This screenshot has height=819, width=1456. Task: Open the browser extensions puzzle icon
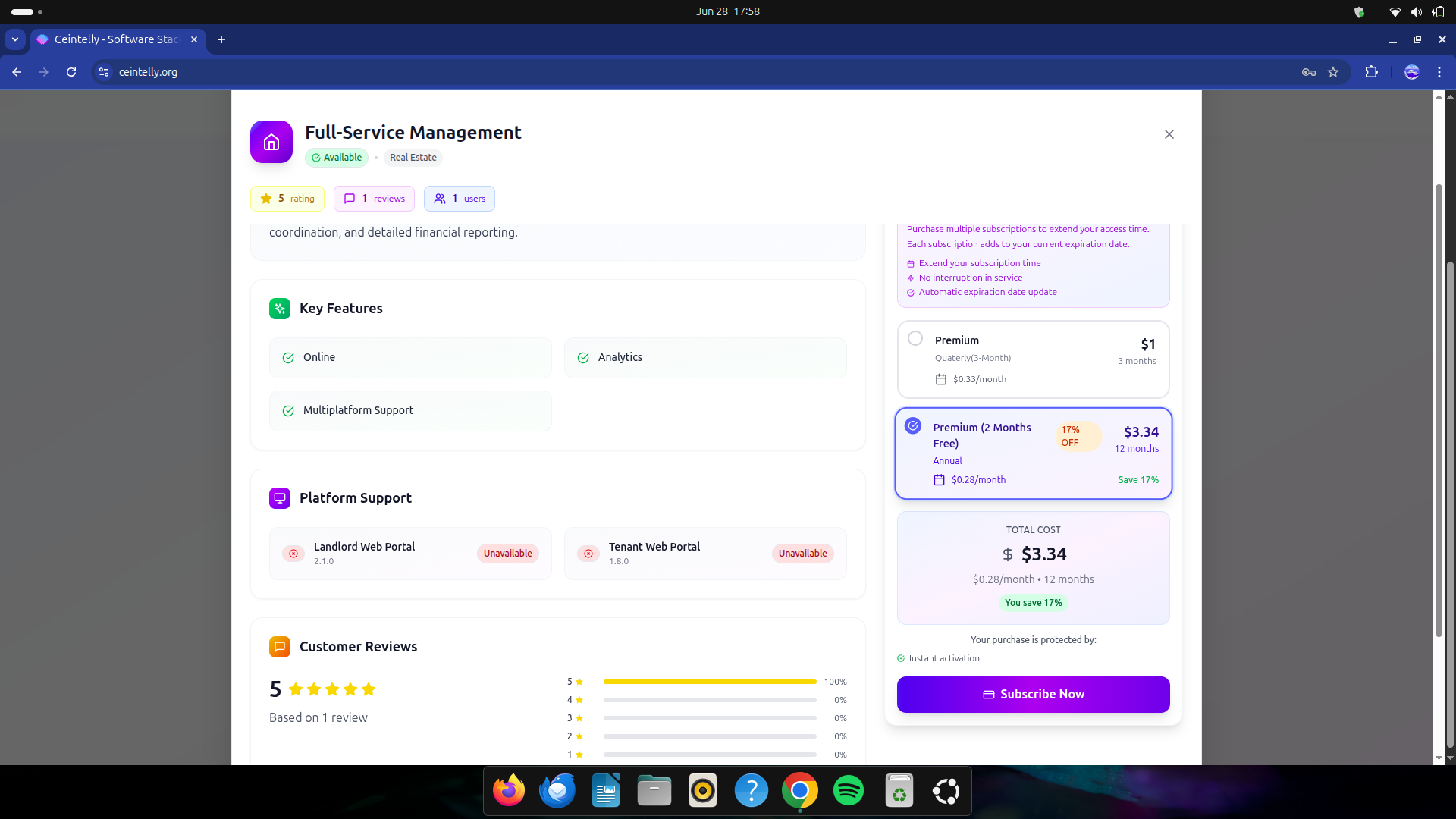point(1371,72)
